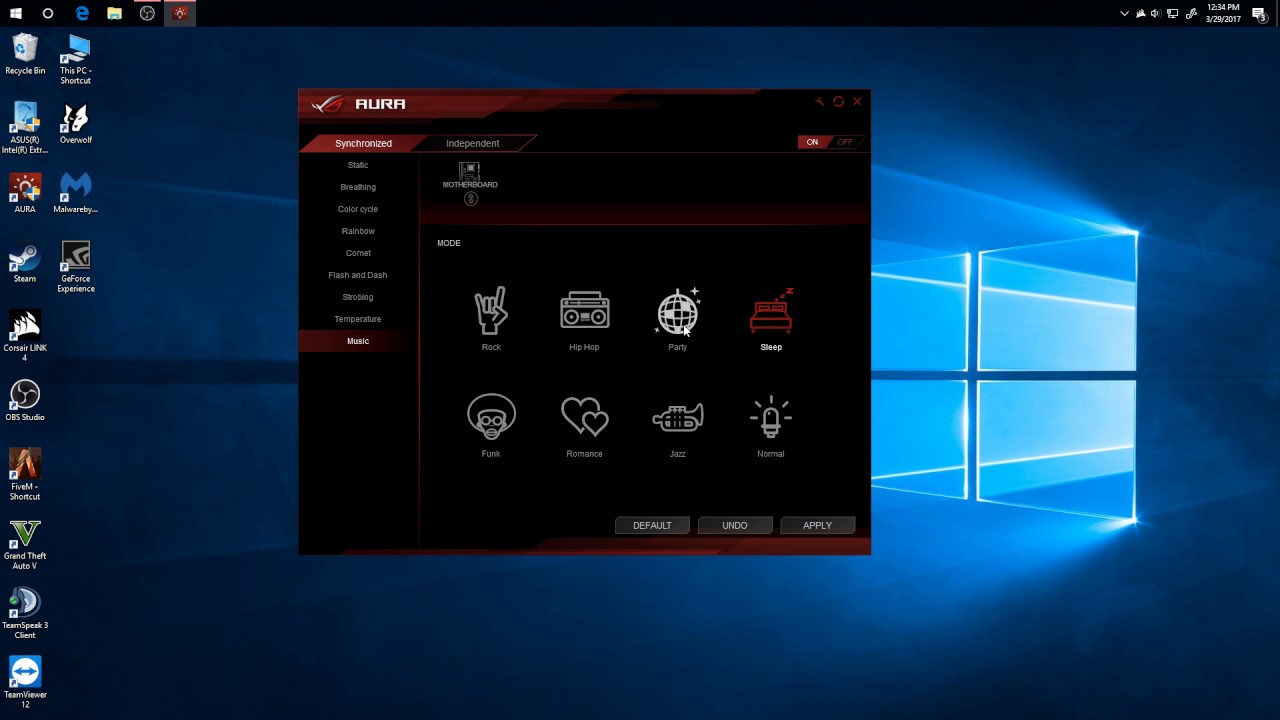
Task: Choose the Hip Hop boombox mode
Action: tap(584, 311)
